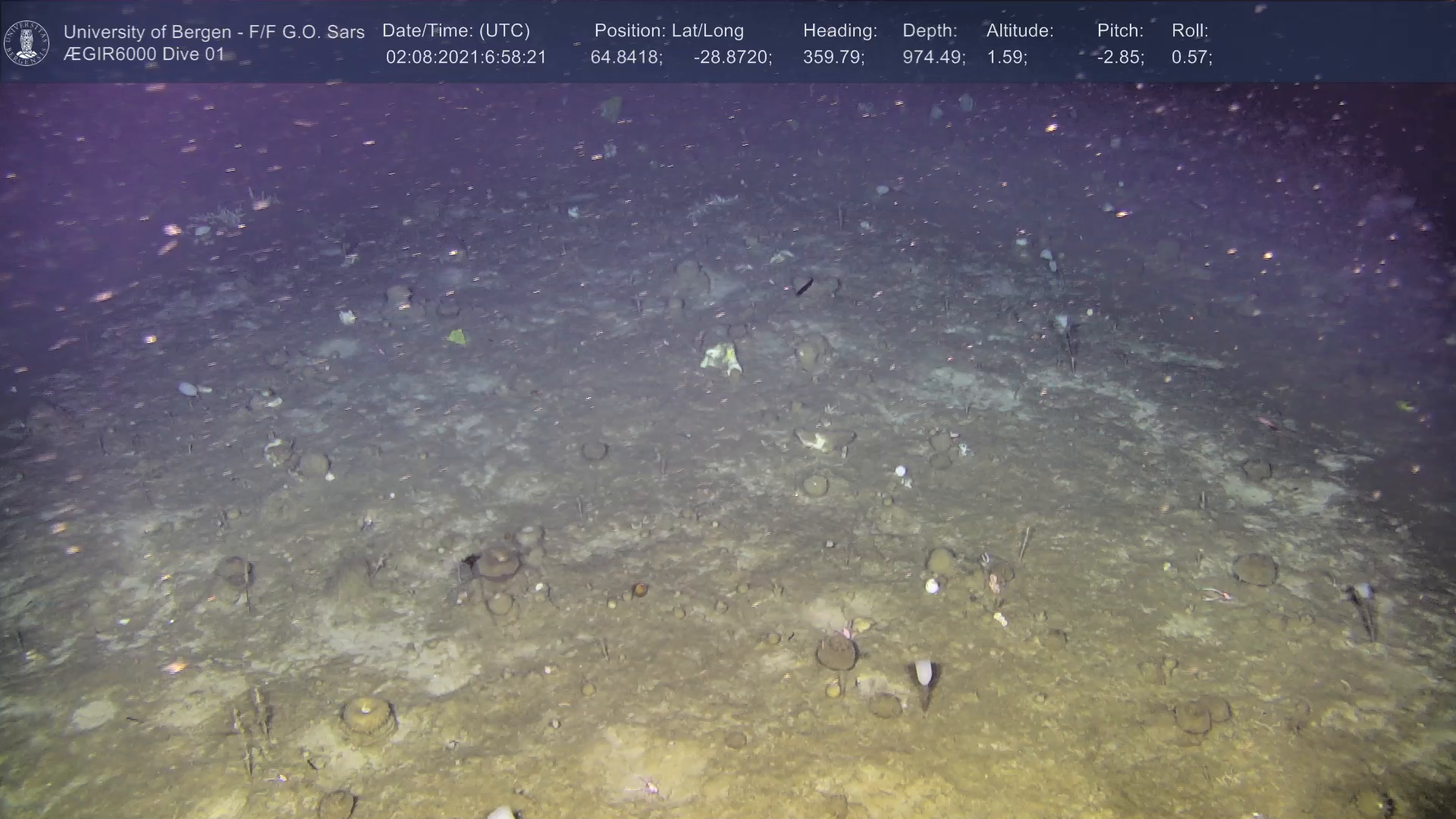Select the depth value 974.49
This screenshot has height=819, width=1456.
[x=933, y=58]
